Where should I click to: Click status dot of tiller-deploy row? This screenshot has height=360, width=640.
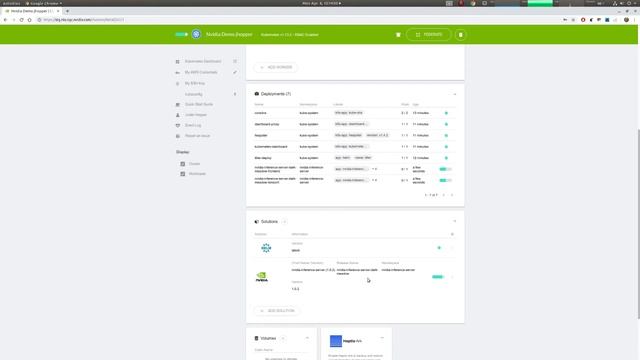[446, 158]
